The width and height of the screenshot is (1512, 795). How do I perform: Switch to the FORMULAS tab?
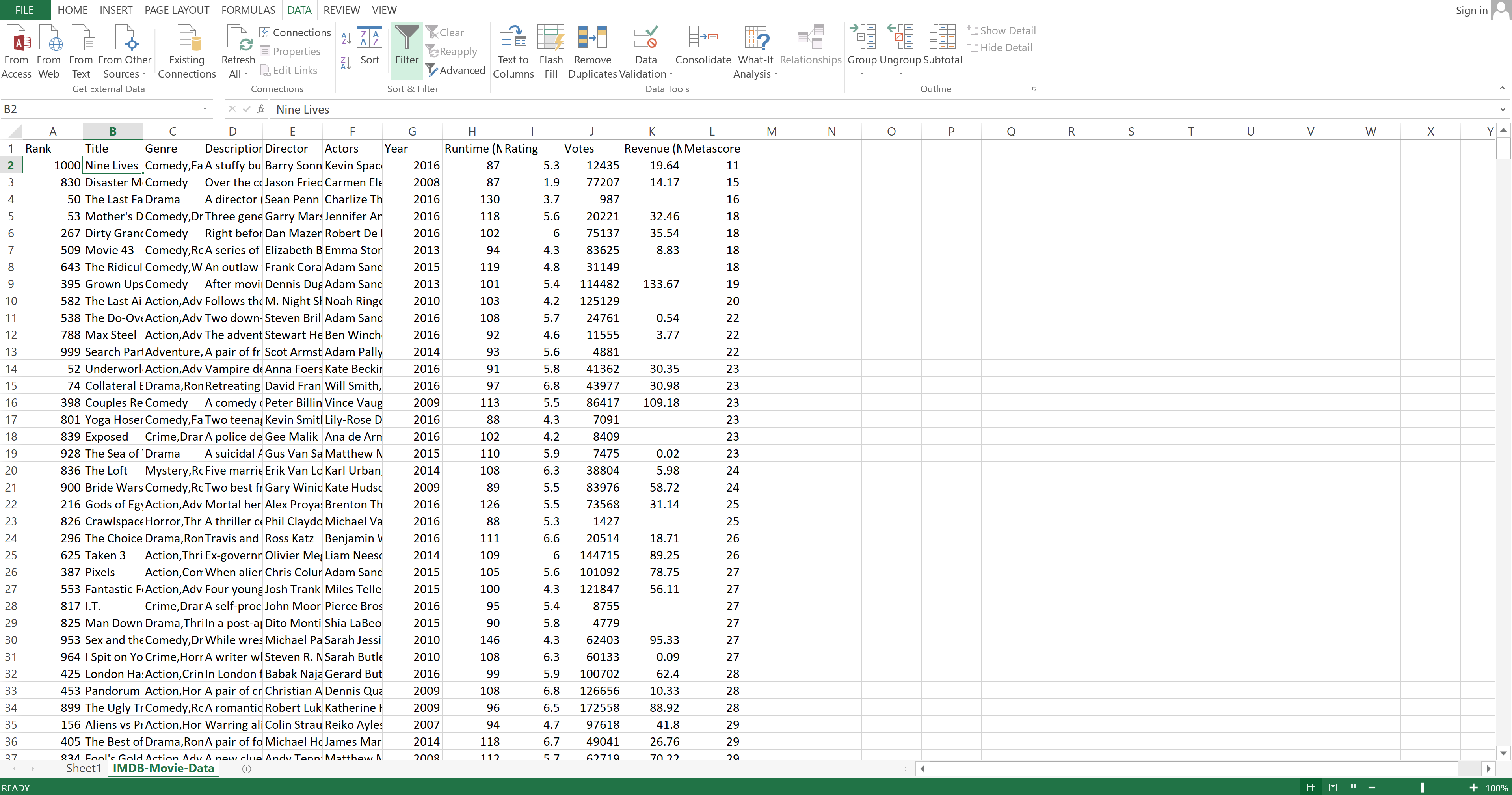click(248, 10)
